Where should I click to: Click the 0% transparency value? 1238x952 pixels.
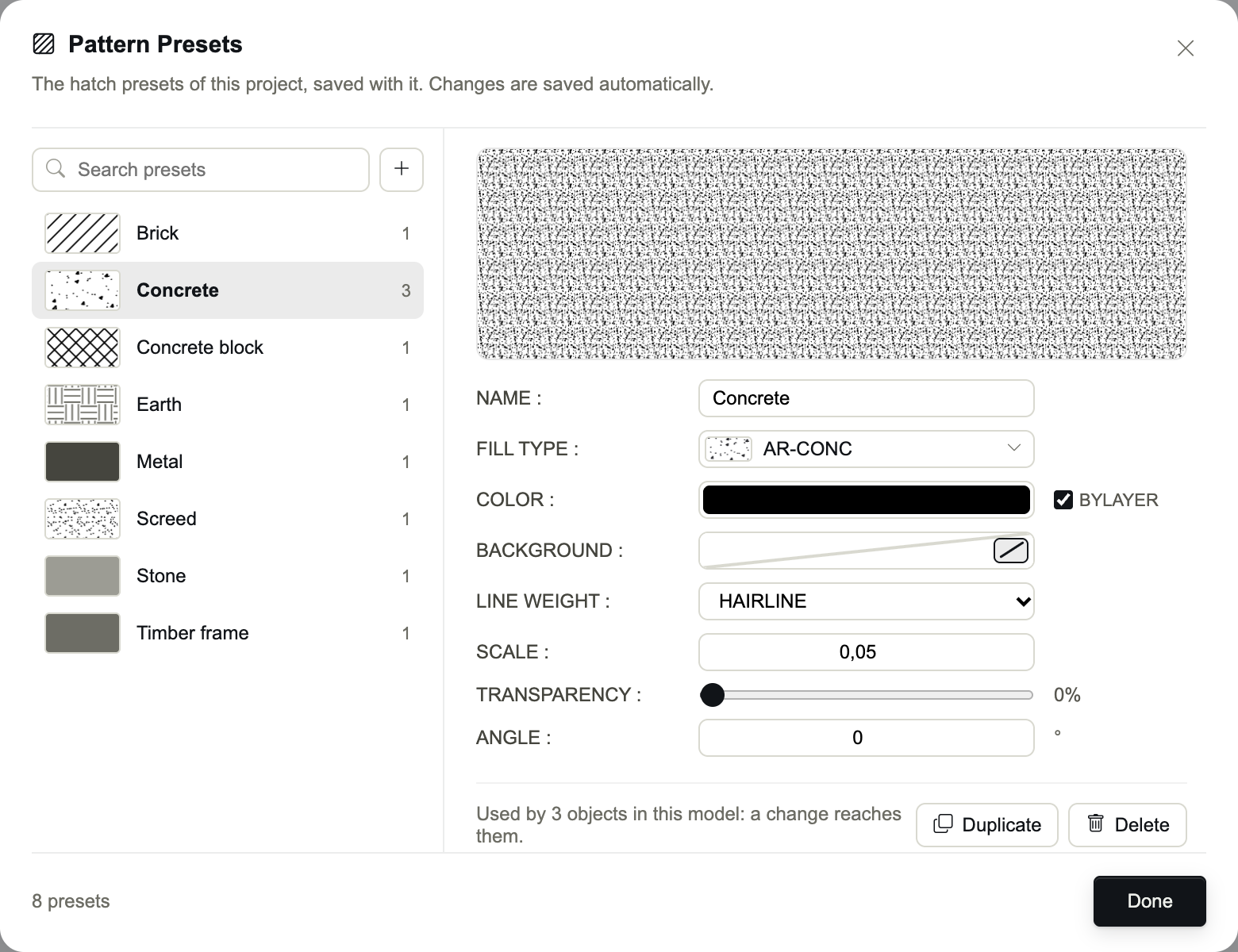click(1067, 695)
